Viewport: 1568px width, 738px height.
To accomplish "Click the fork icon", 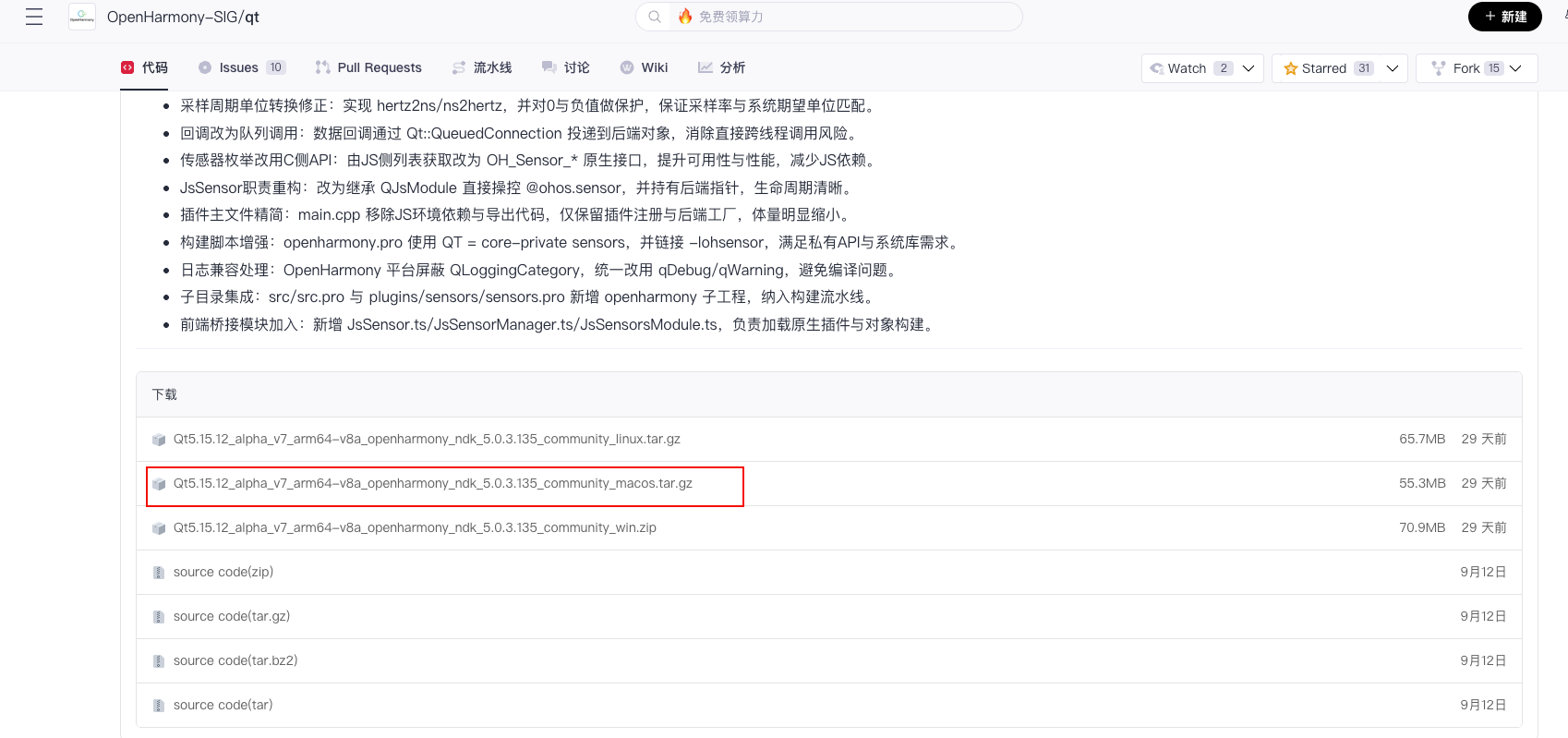I will point(1438,68).
